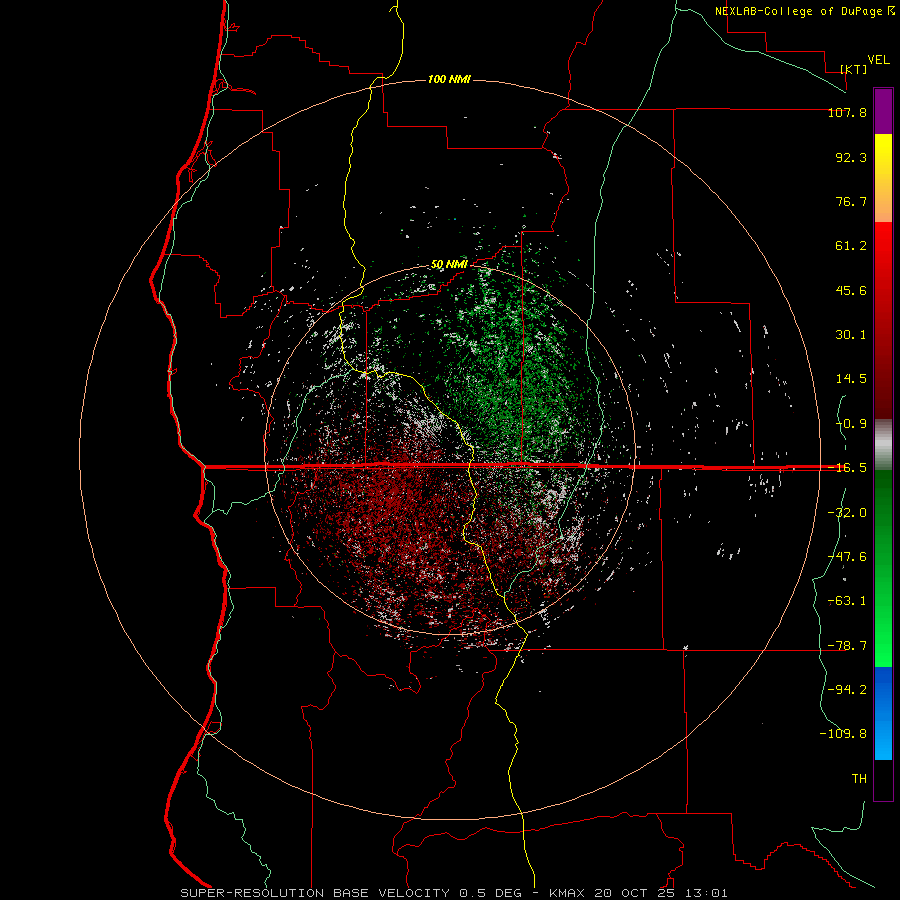Click the 92.3 velocity scale value
The width and height of the screenshot is (900, 900).
(x=851, y=157)
